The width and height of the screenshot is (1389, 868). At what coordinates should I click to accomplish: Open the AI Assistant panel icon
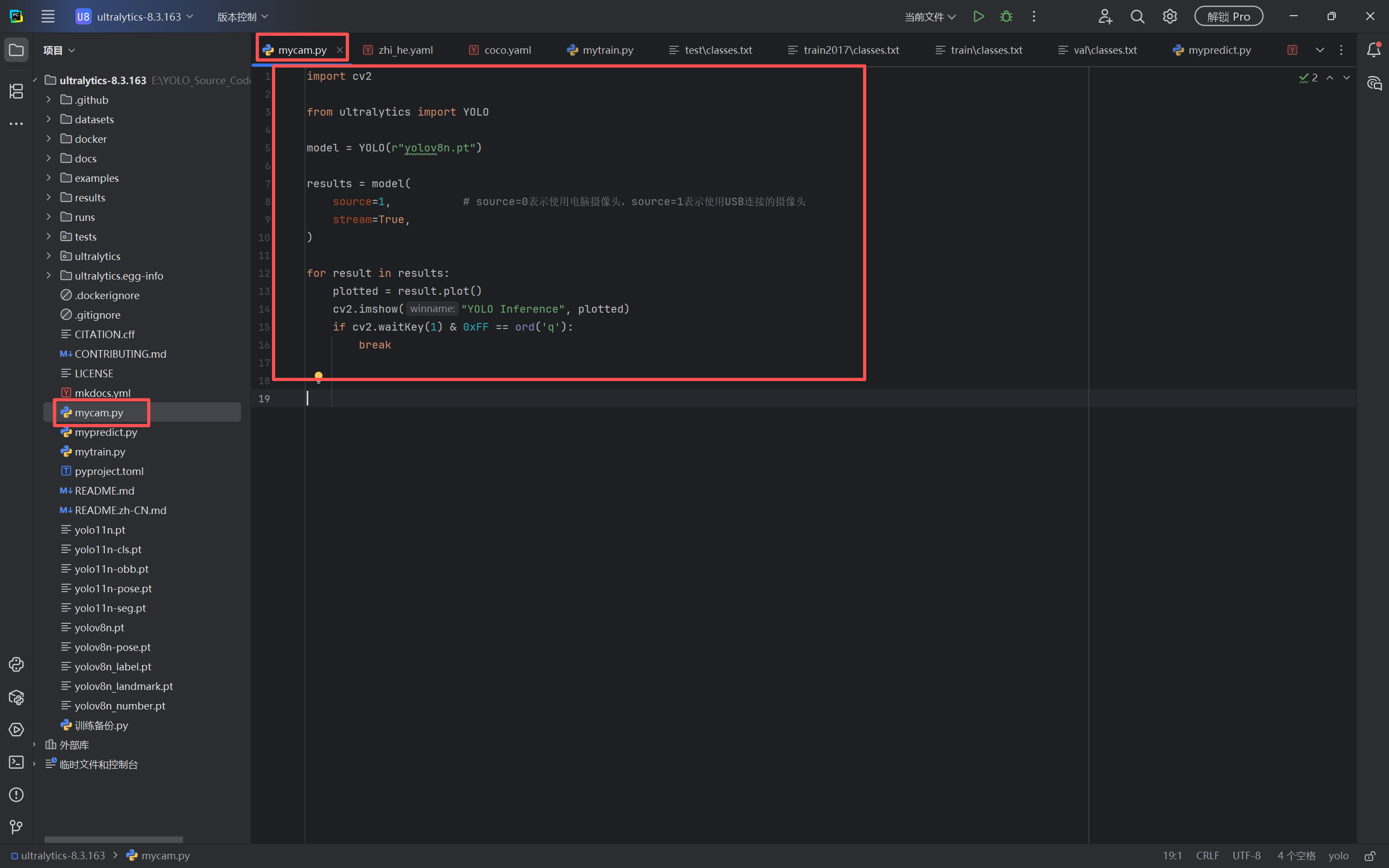click(1374, 83)
